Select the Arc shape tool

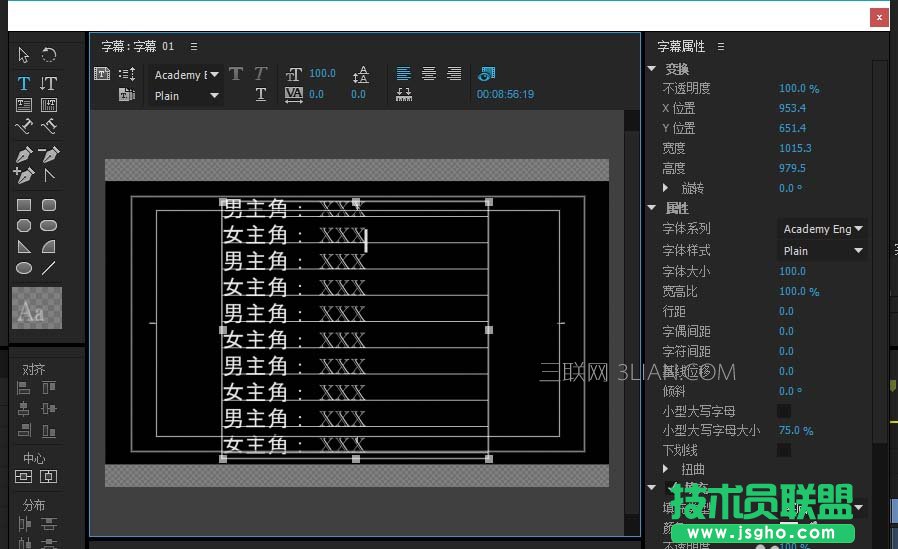49,247
